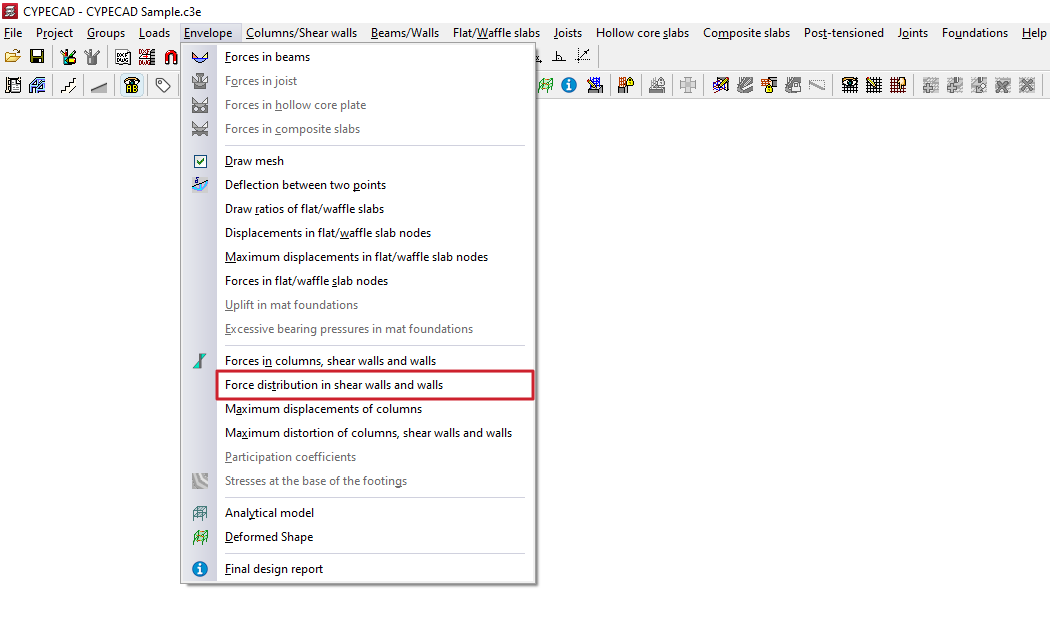
Task: Open the Post-tensioned menu
Action: pos(844,33)
